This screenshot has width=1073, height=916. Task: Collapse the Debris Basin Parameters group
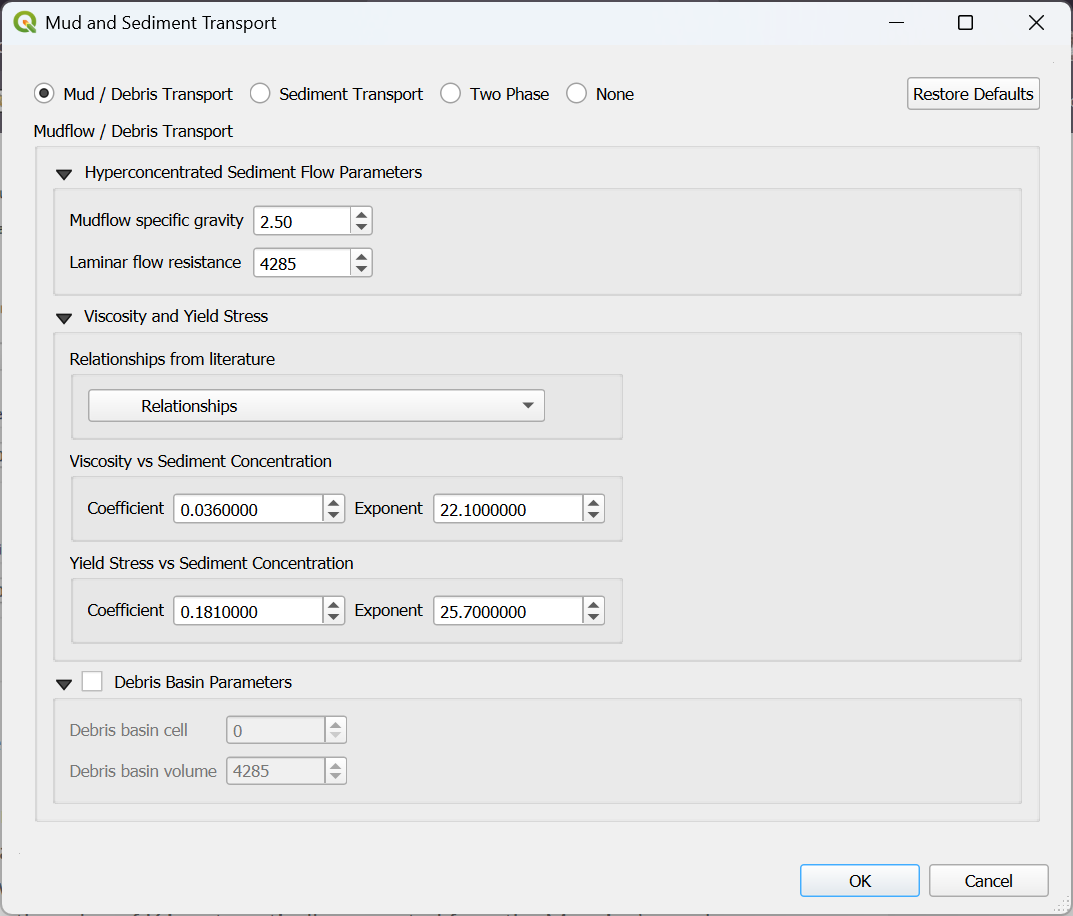(64, 684)
